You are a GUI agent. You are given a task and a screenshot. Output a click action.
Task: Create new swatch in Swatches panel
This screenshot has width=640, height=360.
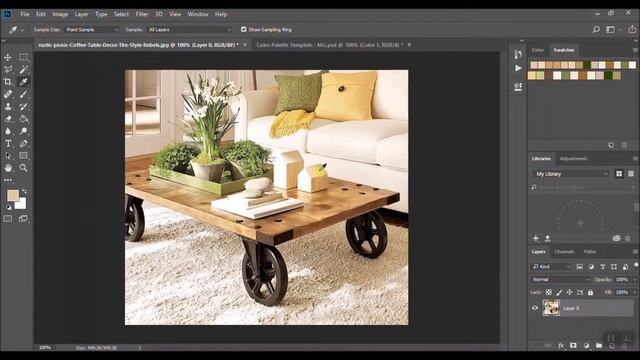611,145
